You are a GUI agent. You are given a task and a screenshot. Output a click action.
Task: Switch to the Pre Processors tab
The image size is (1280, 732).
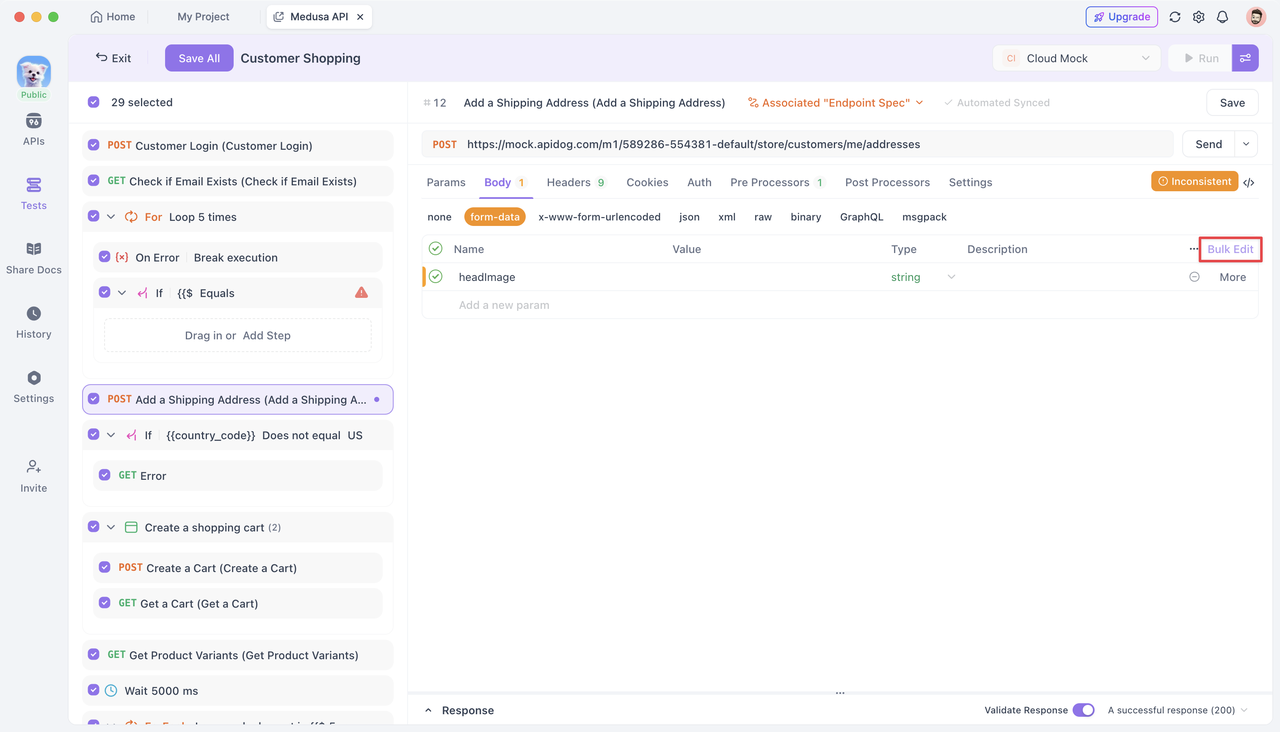777,182
